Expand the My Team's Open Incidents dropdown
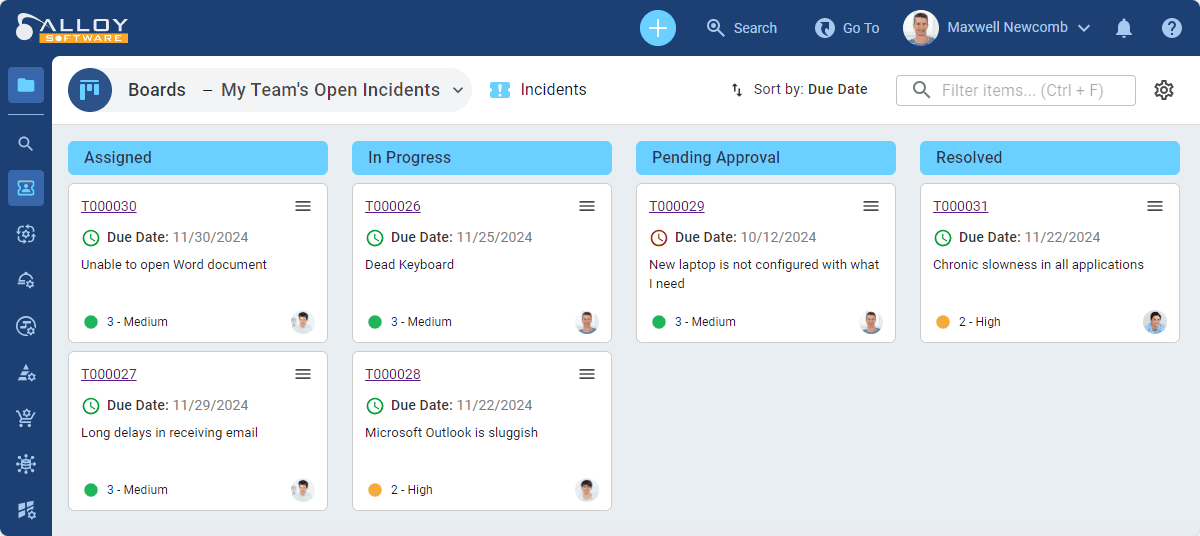The width and height of the screenshot is (1200, 536). click(458, 90)
